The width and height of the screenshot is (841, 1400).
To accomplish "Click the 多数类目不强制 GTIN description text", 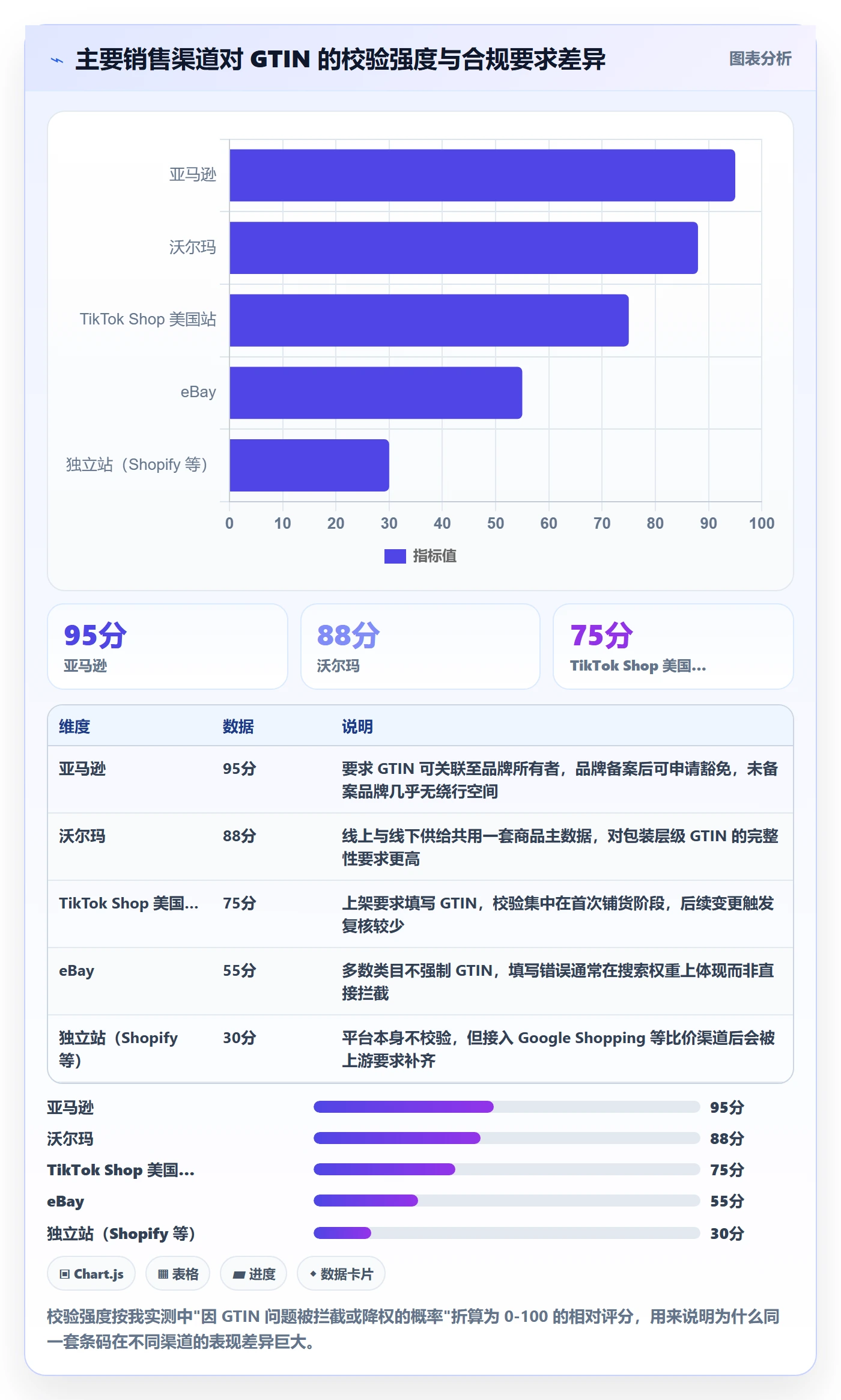I will (558, 982).
